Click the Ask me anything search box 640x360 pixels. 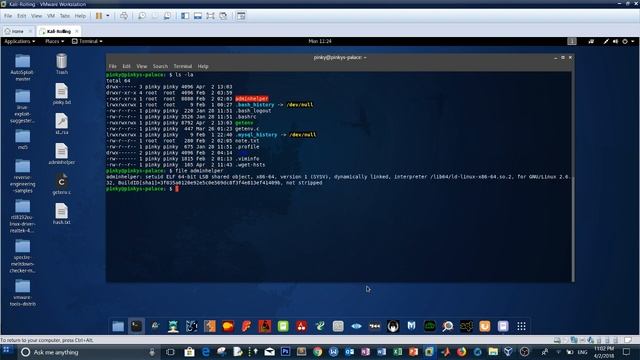click(x=88, y=352)
